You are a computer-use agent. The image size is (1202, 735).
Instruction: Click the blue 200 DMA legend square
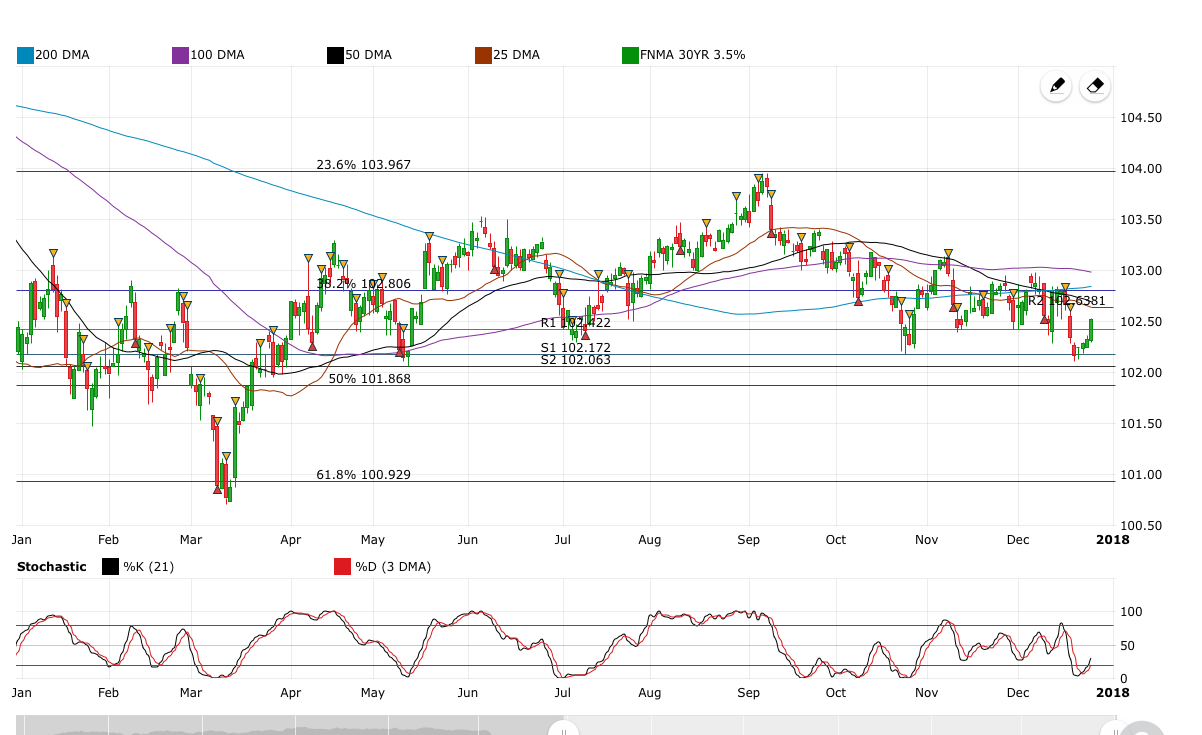(25, 55)
